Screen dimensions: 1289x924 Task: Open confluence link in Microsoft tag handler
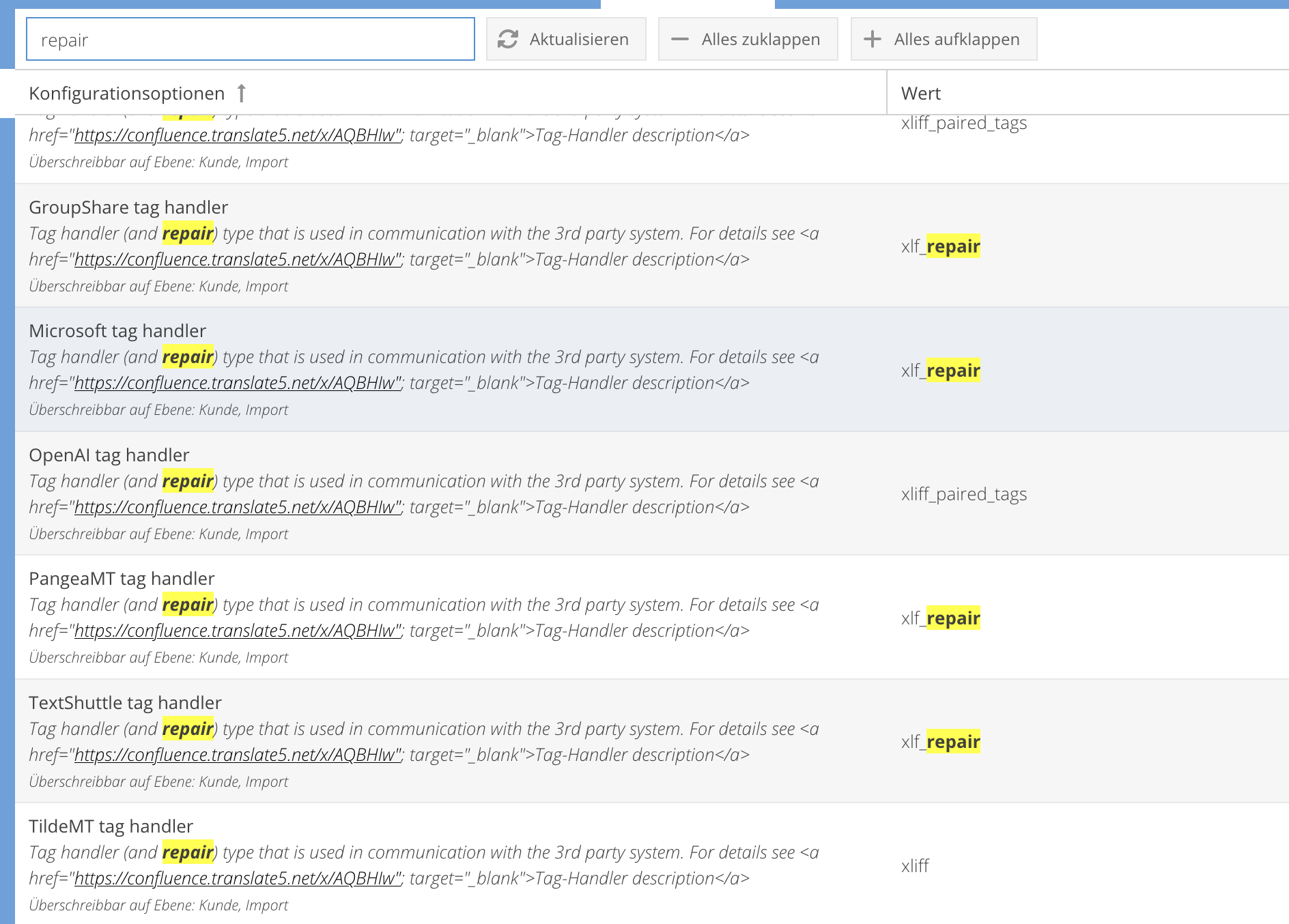(x=237, y=384)
